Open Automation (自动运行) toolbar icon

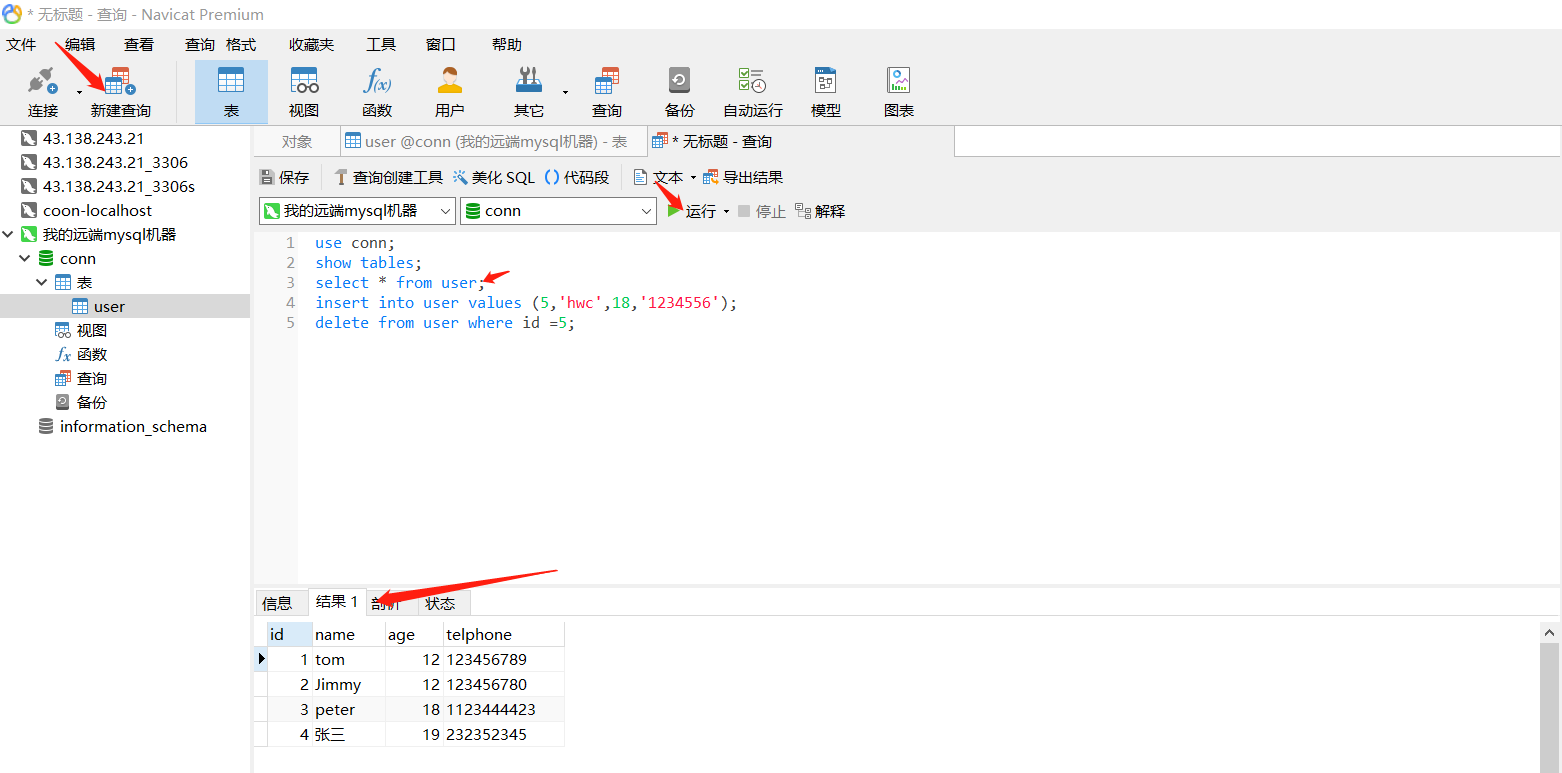click(x=753, y=92)
